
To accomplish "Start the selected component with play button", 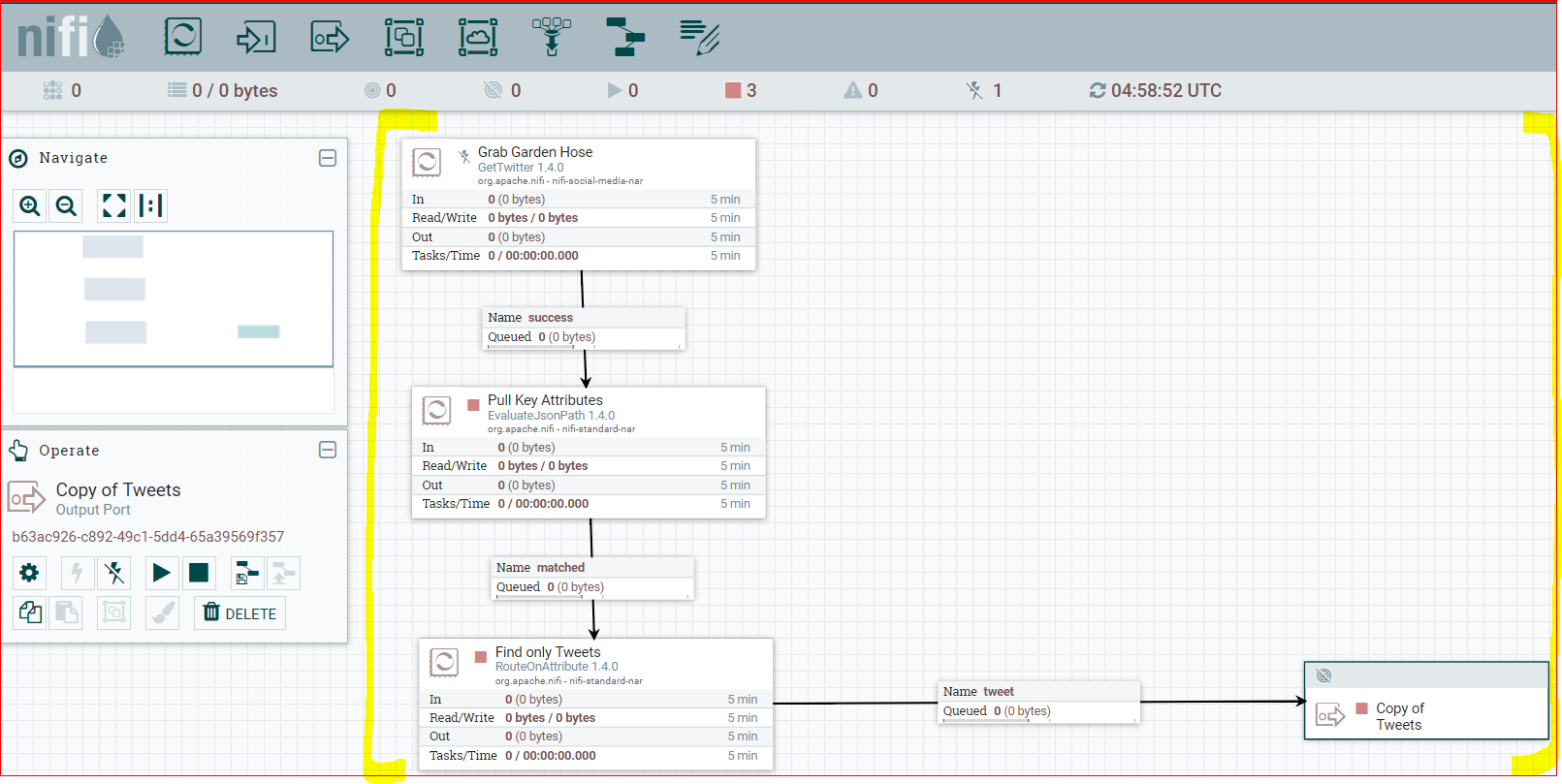I will (161, 573).
